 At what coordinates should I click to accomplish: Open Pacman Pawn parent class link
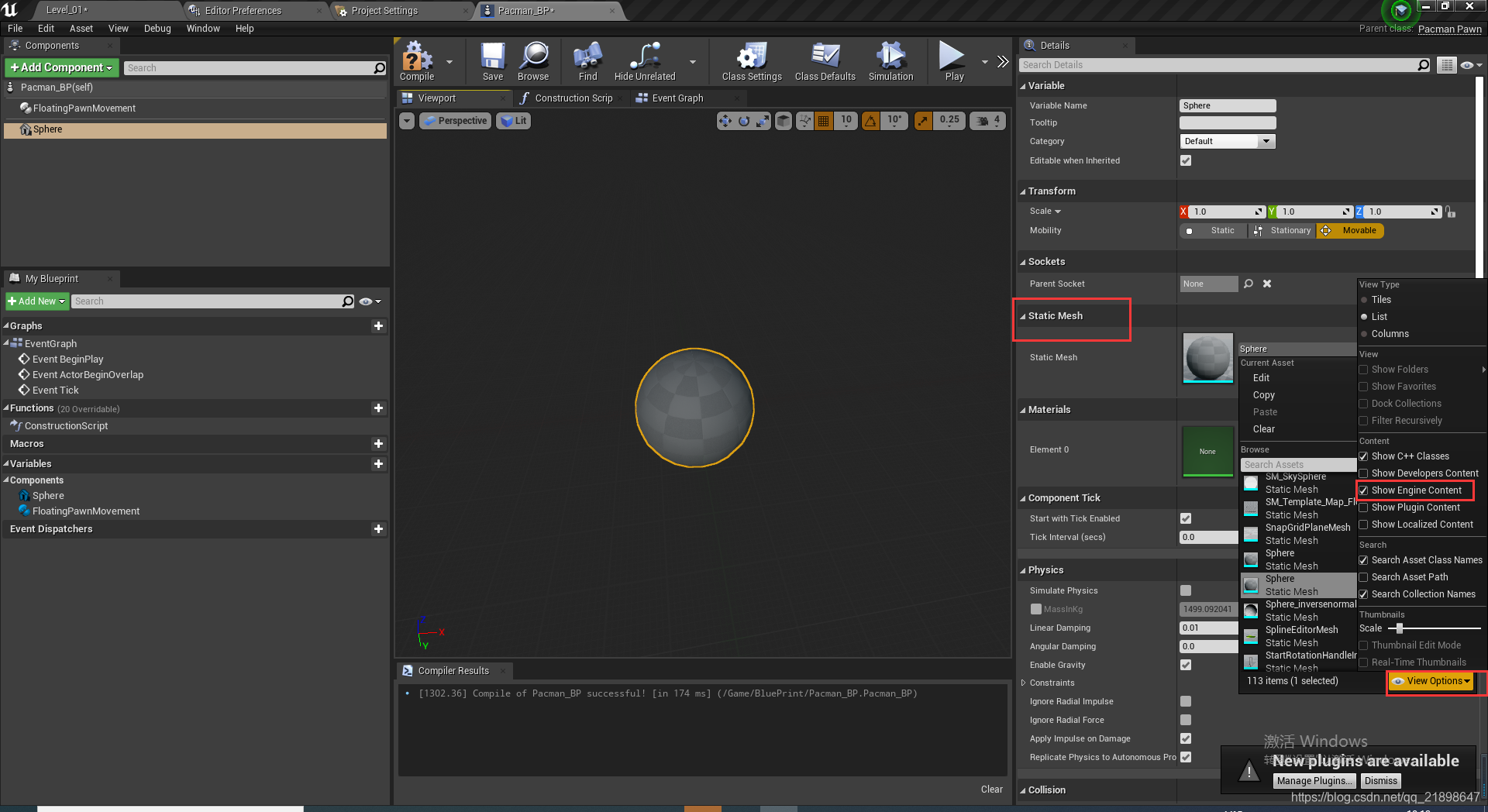(x=1449, y=29)
